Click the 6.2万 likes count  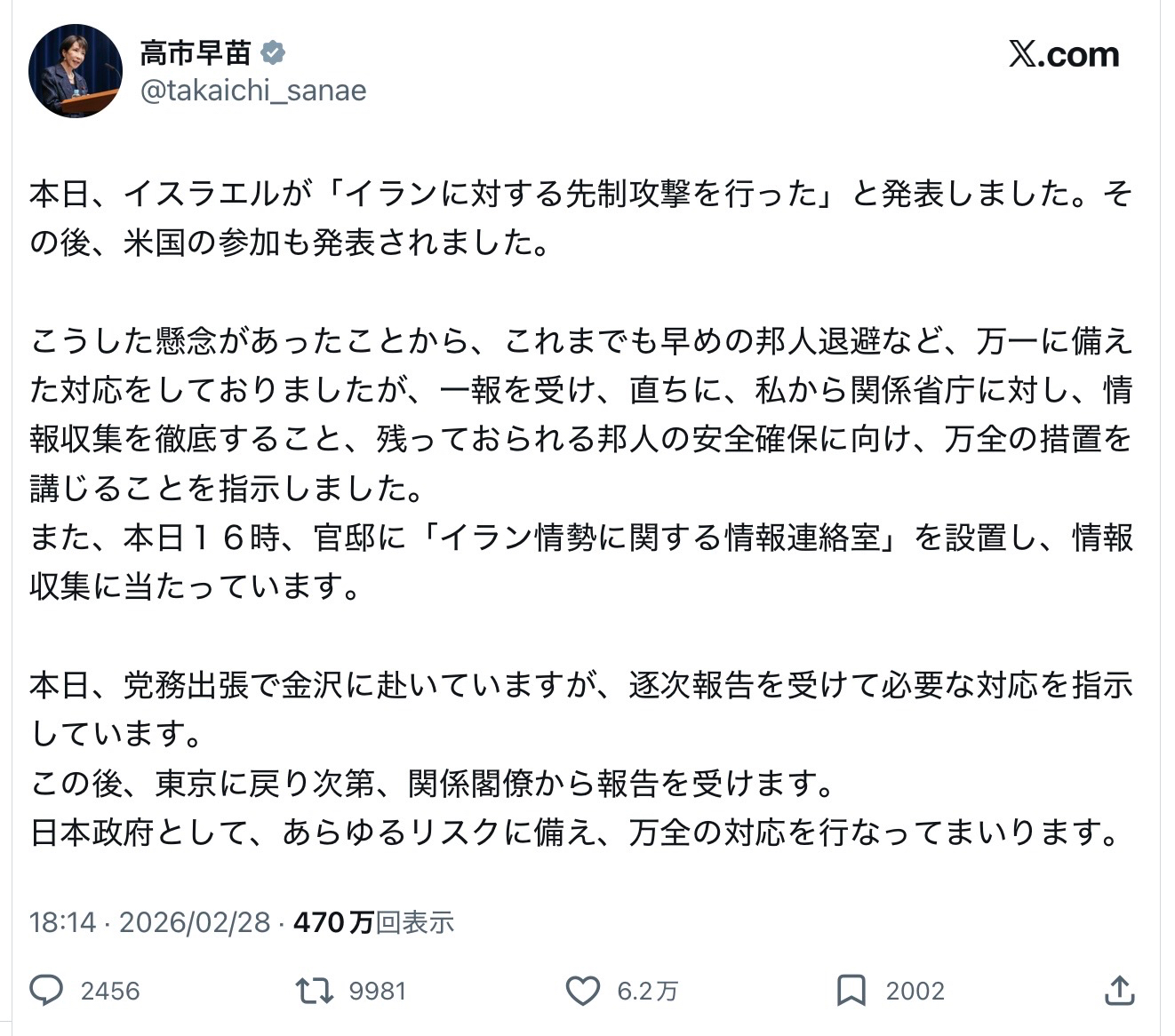click(x=647, y=991)
